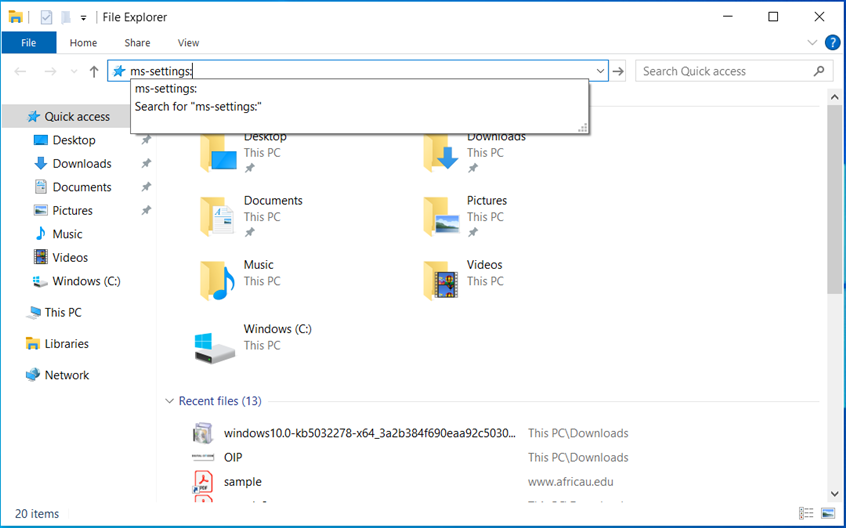Screen dimensions: 846x528
Task: Select Videos in the navigation pane
Action: tap(70, 257)
